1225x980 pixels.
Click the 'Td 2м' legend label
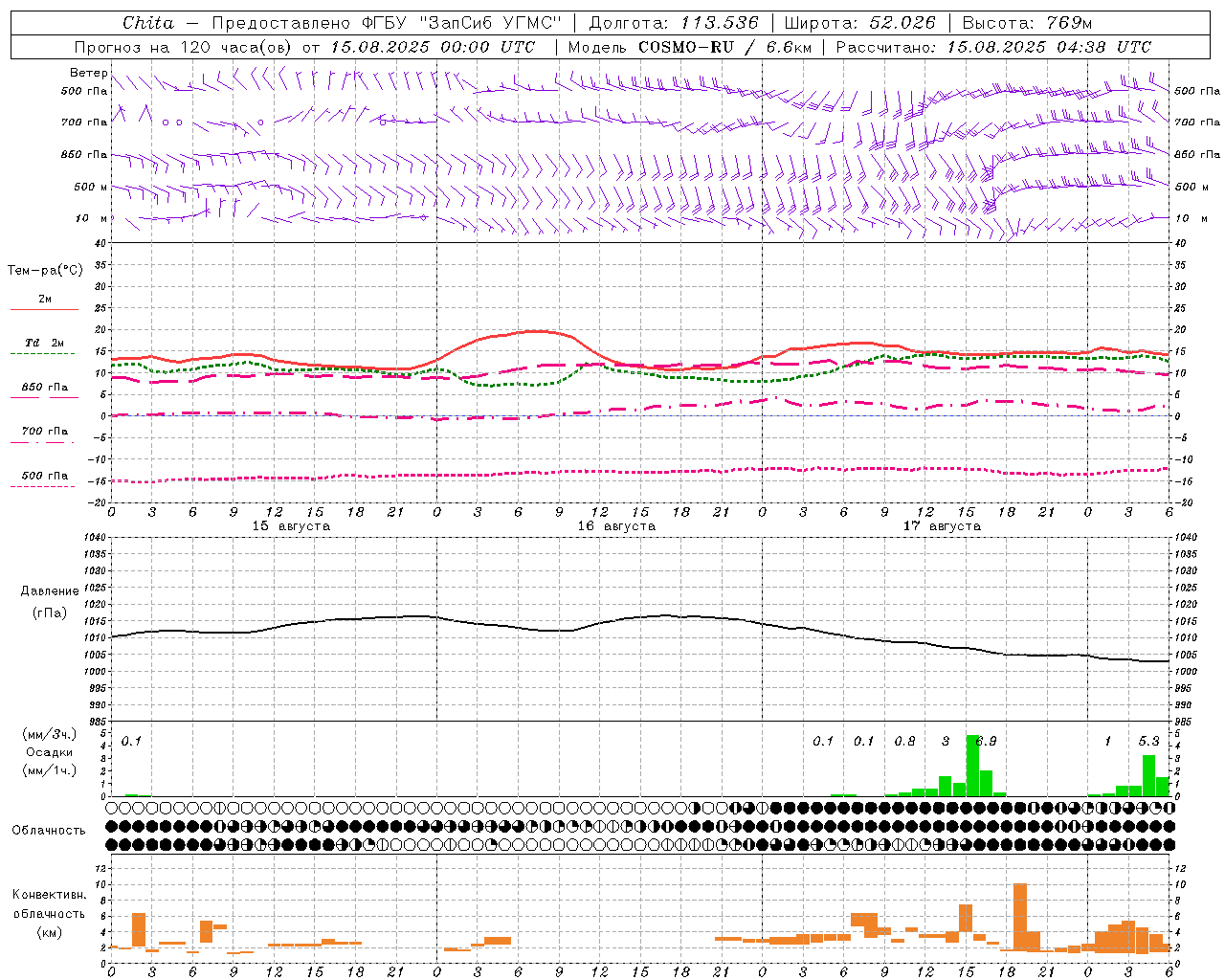pos(44,343)
